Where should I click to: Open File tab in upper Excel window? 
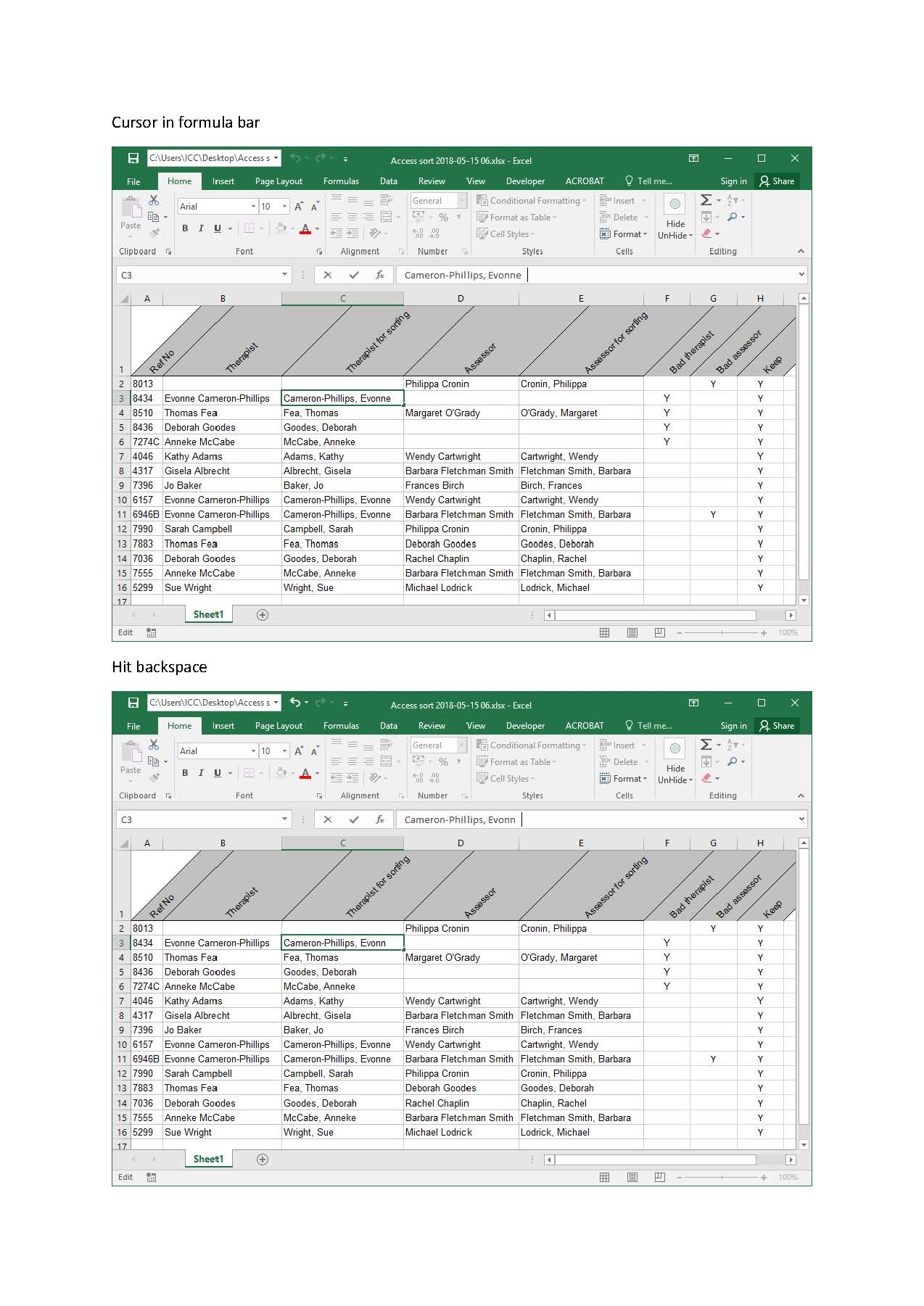(133, 181)
